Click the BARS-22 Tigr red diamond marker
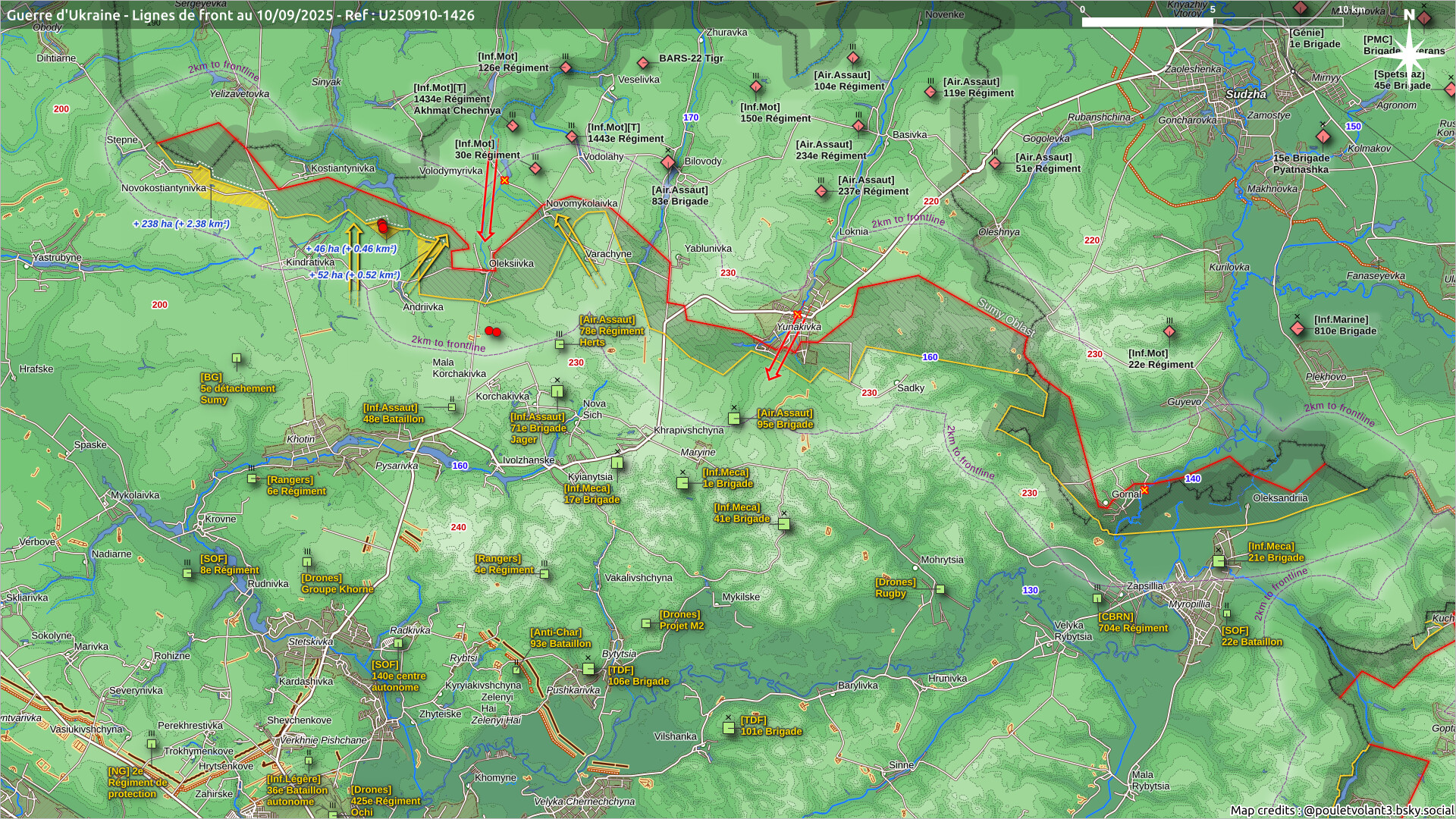This screenshot has width=1456, height=819. [643, 63]
